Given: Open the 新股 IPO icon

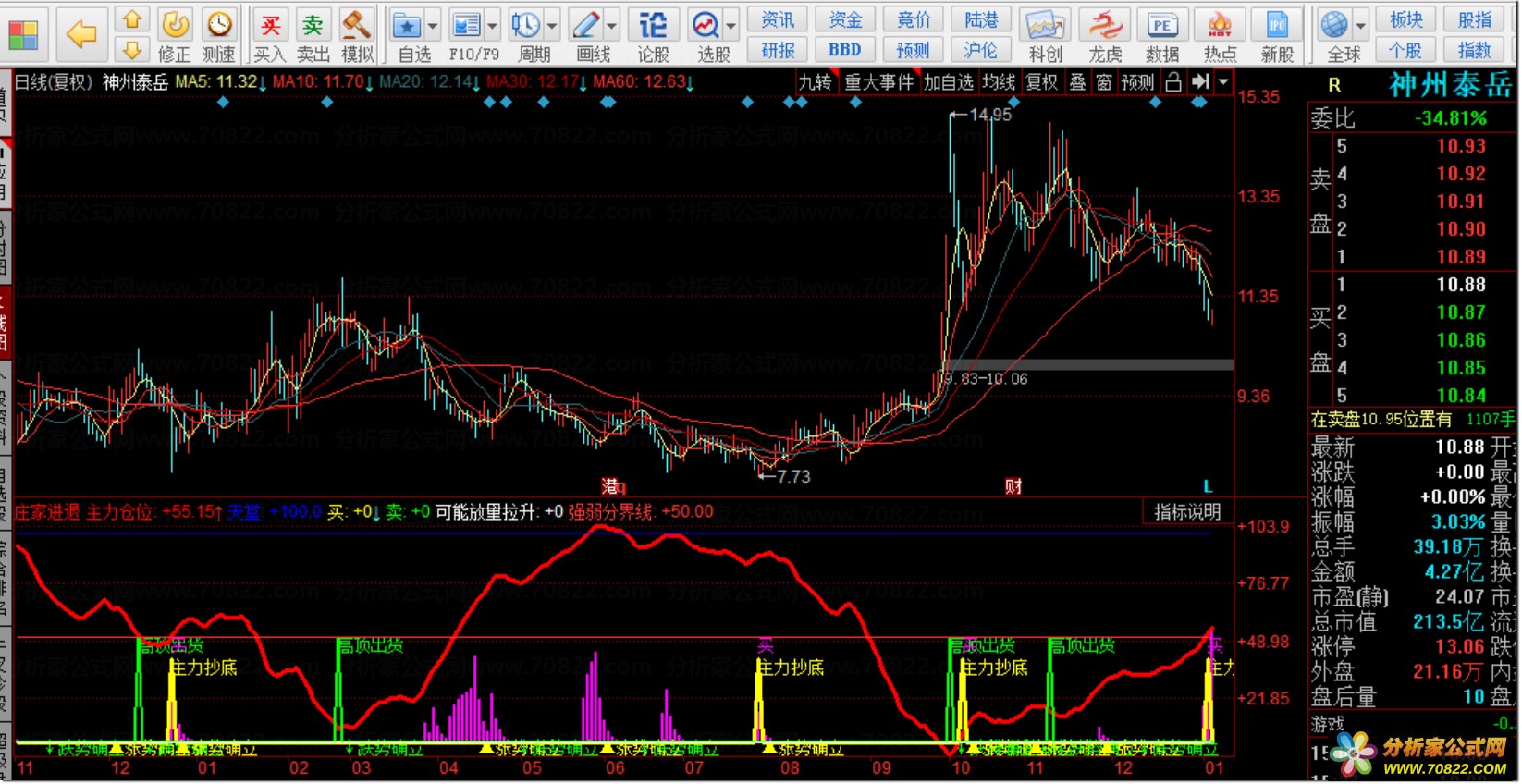Looking at the screenshot, I should coord(1278,25).
